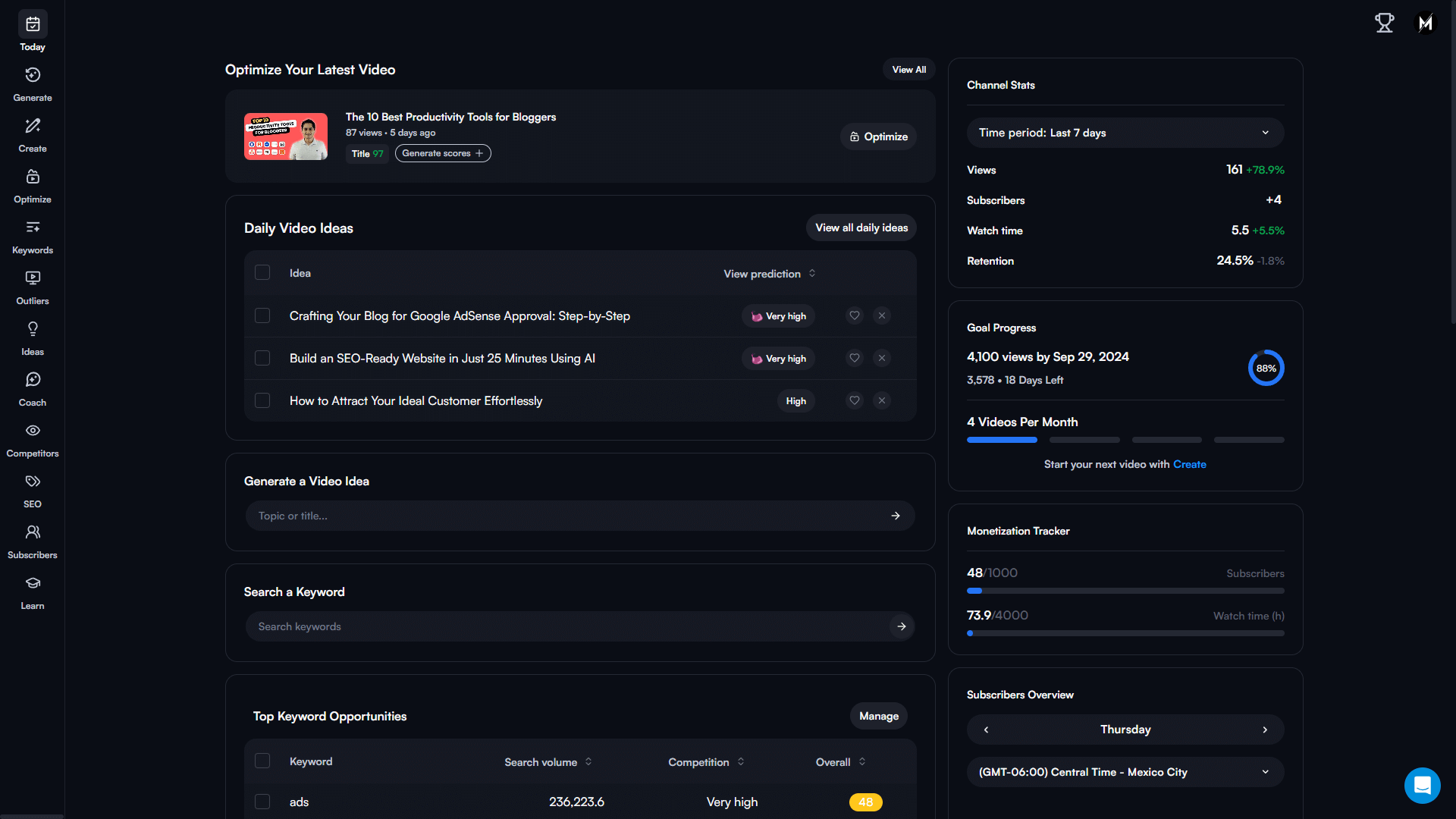Open the Generate tool panel
Viewport: 1456px width, 819px height.
(x=32, y=84)
